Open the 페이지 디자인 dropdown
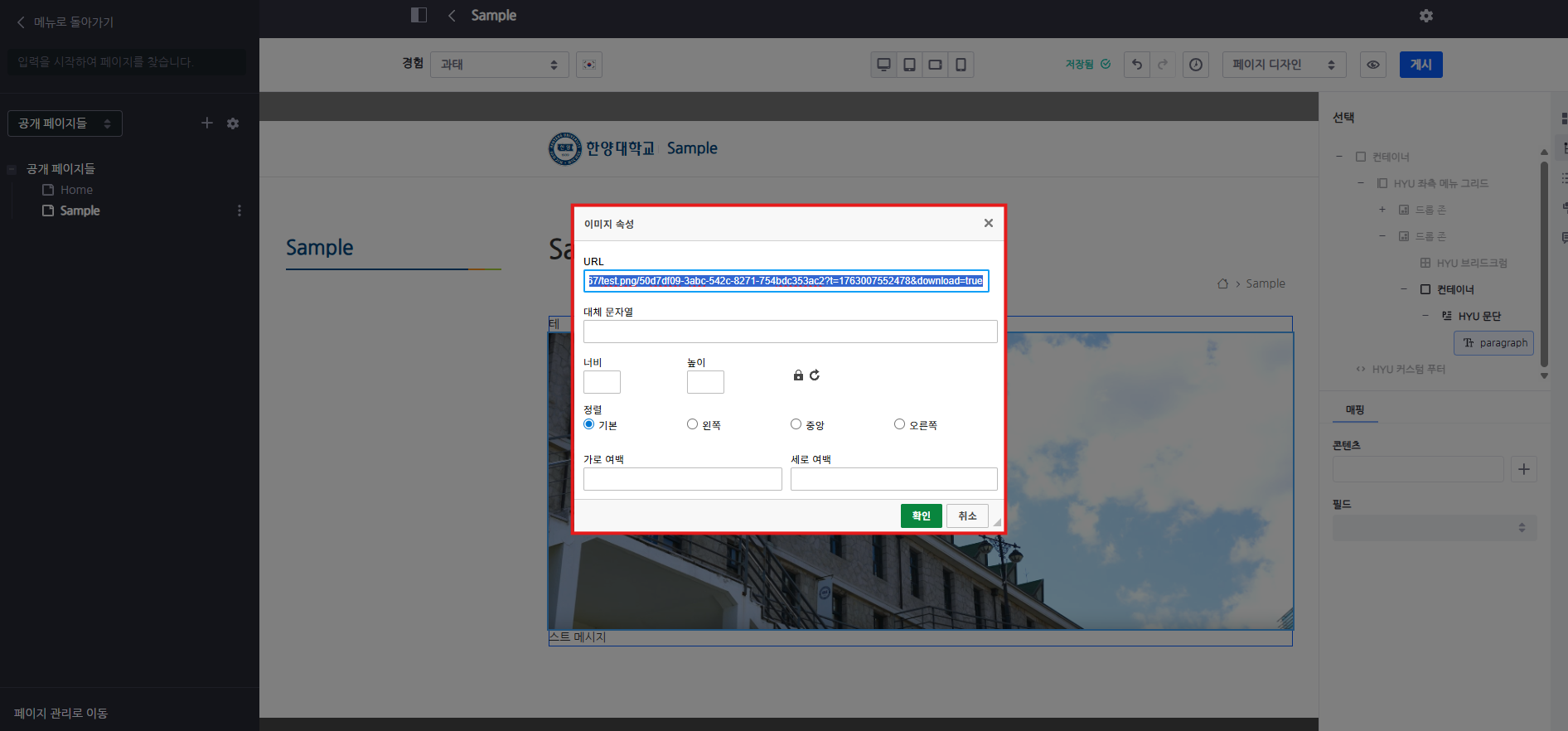Screen dimensions: 1568x731 (1283, 65)
